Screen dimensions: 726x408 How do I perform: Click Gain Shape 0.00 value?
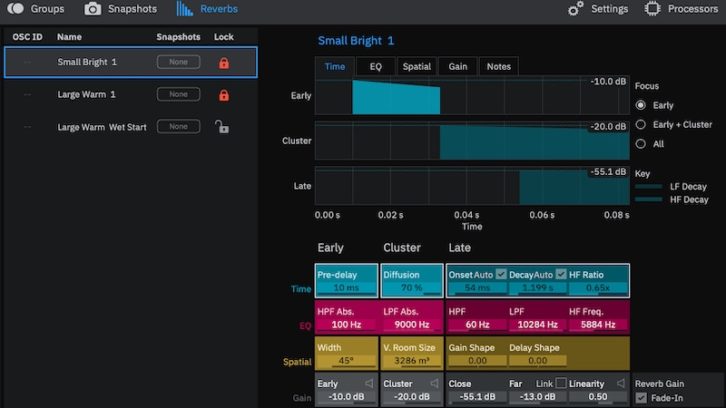click(477, 361)
